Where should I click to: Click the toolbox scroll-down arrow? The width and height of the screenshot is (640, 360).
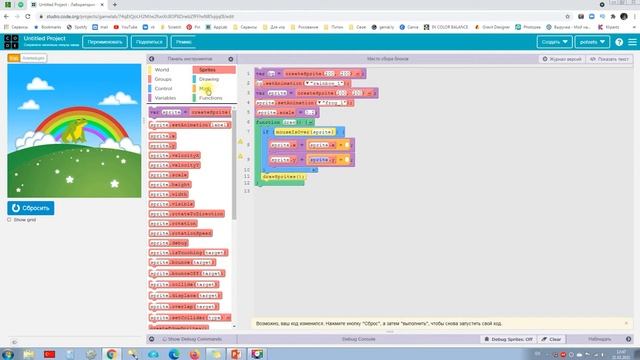coord(234,326)
